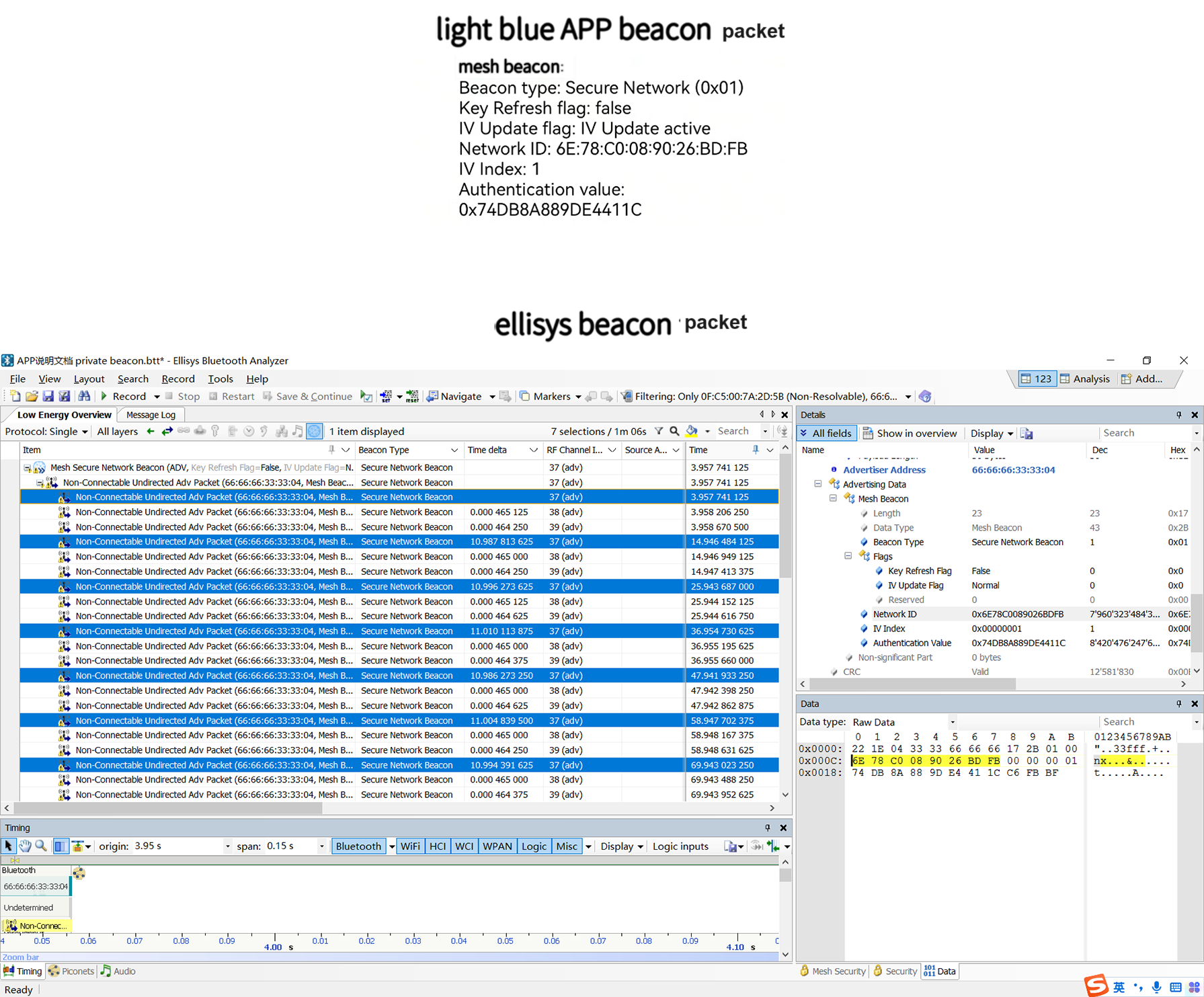The height and width of the screenshot is (997, 1204).
Task: Click the music note icon in overview toolbar
Action: pos(298,432)
